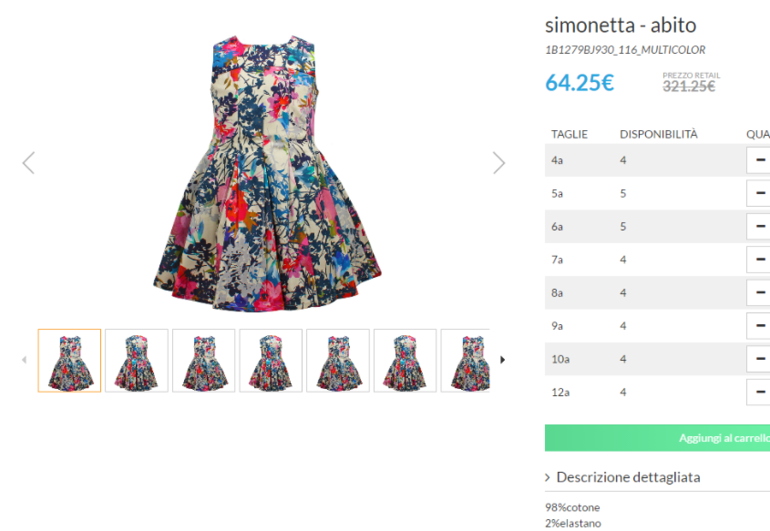The image size is (770, 531).
Task: Decrease quantity for size 7a
Action: 758,259
